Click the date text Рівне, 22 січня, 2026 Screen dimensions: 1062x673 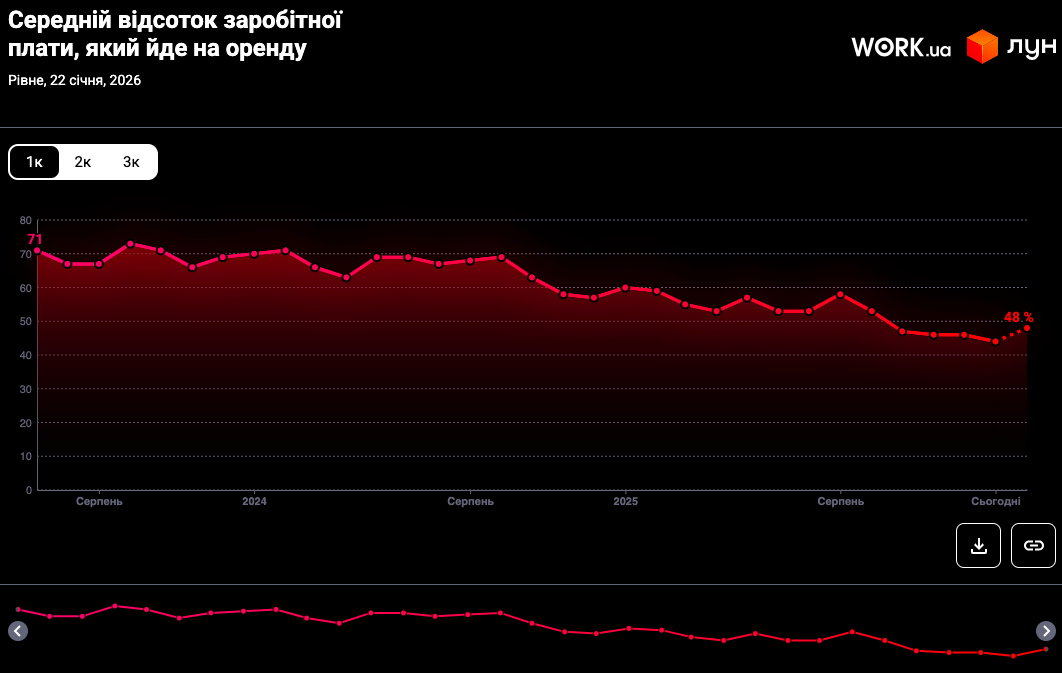tap(75, 81)
